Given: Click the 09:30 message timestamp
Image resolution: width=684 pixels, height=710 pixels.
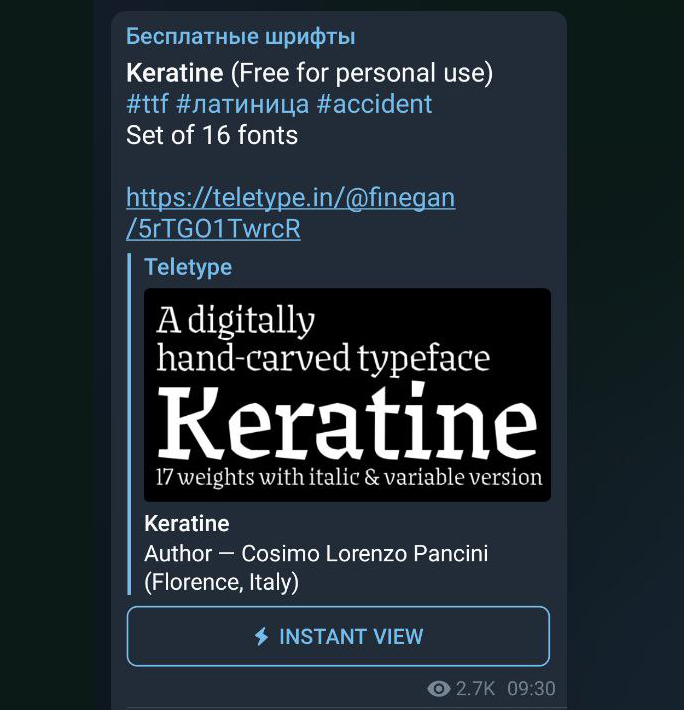Looking at the screenshot, I should (x=531, y=689).
